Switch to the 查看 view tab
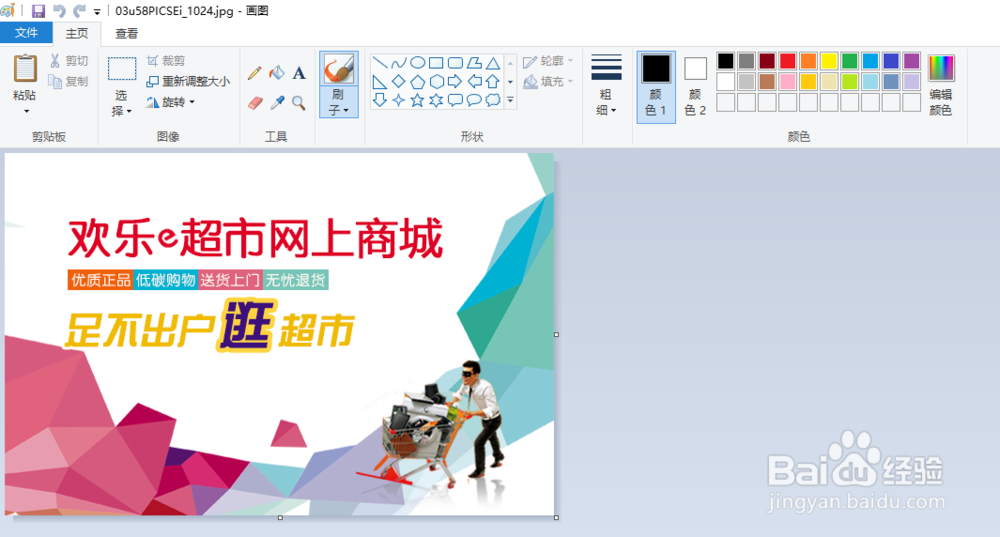The image size is (1000, 537). coord(126,33)
